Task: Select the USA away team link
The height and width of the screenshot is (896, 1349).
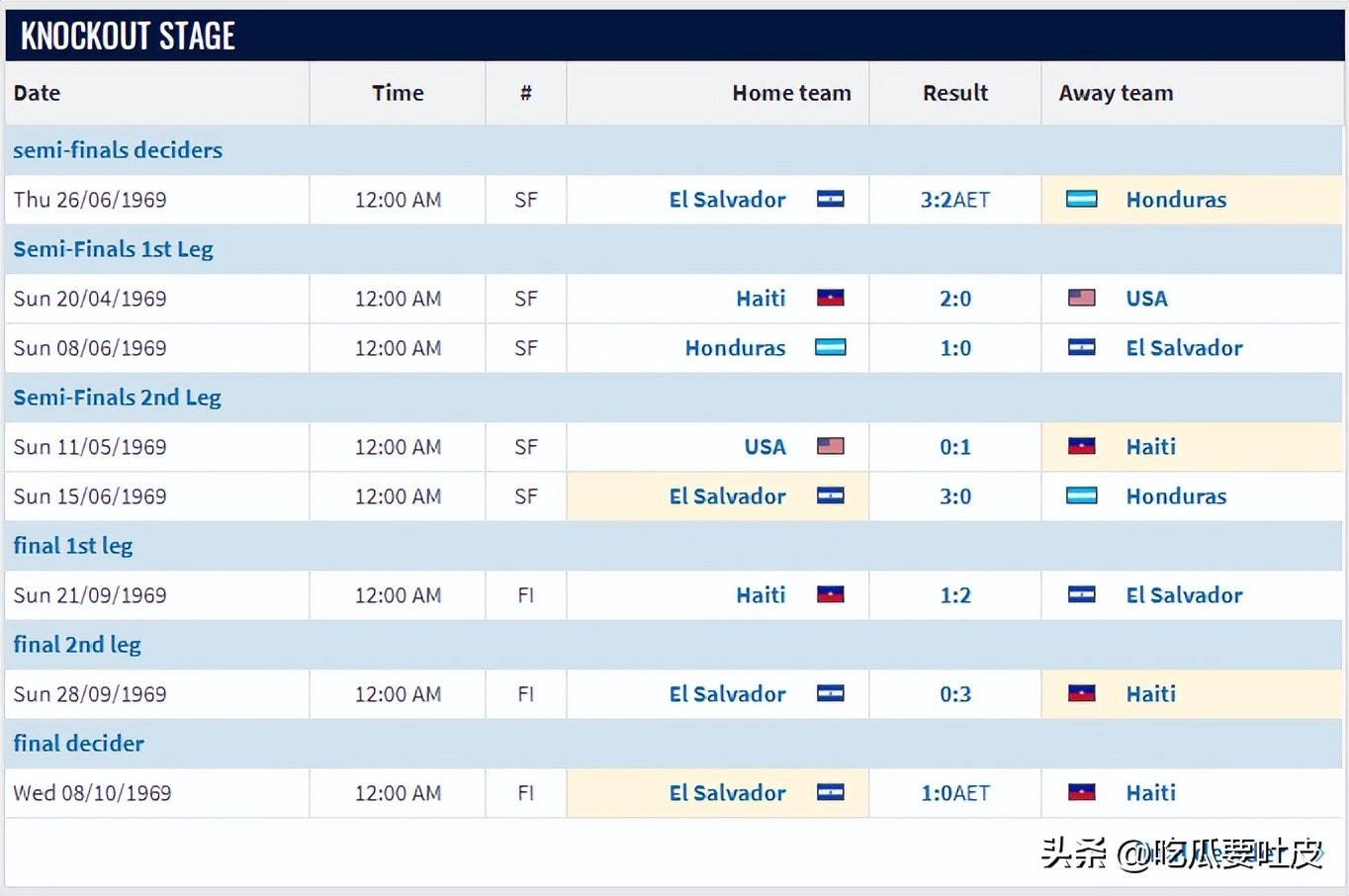Action: point(1146,299)
